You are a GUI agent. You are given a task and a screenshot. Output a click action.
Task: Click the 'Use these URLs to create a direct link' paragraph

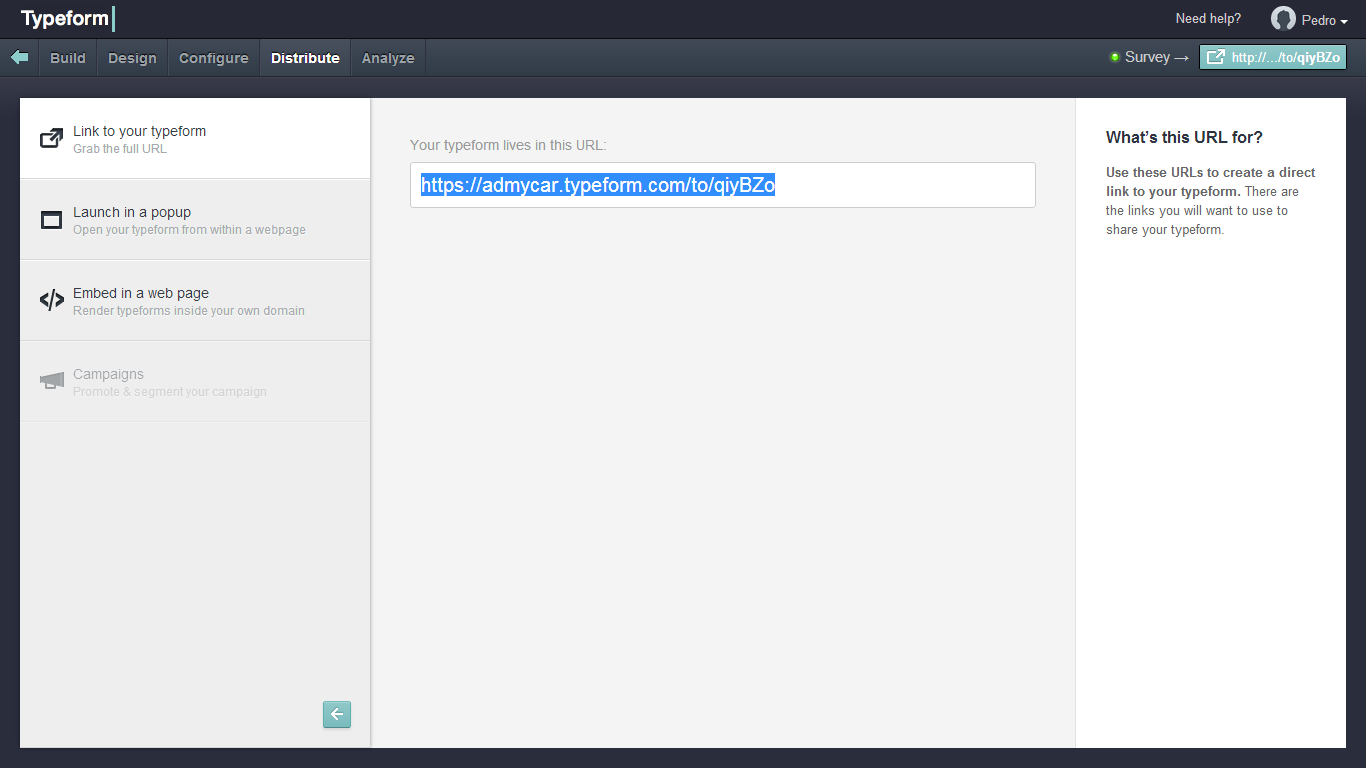(1211, 201)
